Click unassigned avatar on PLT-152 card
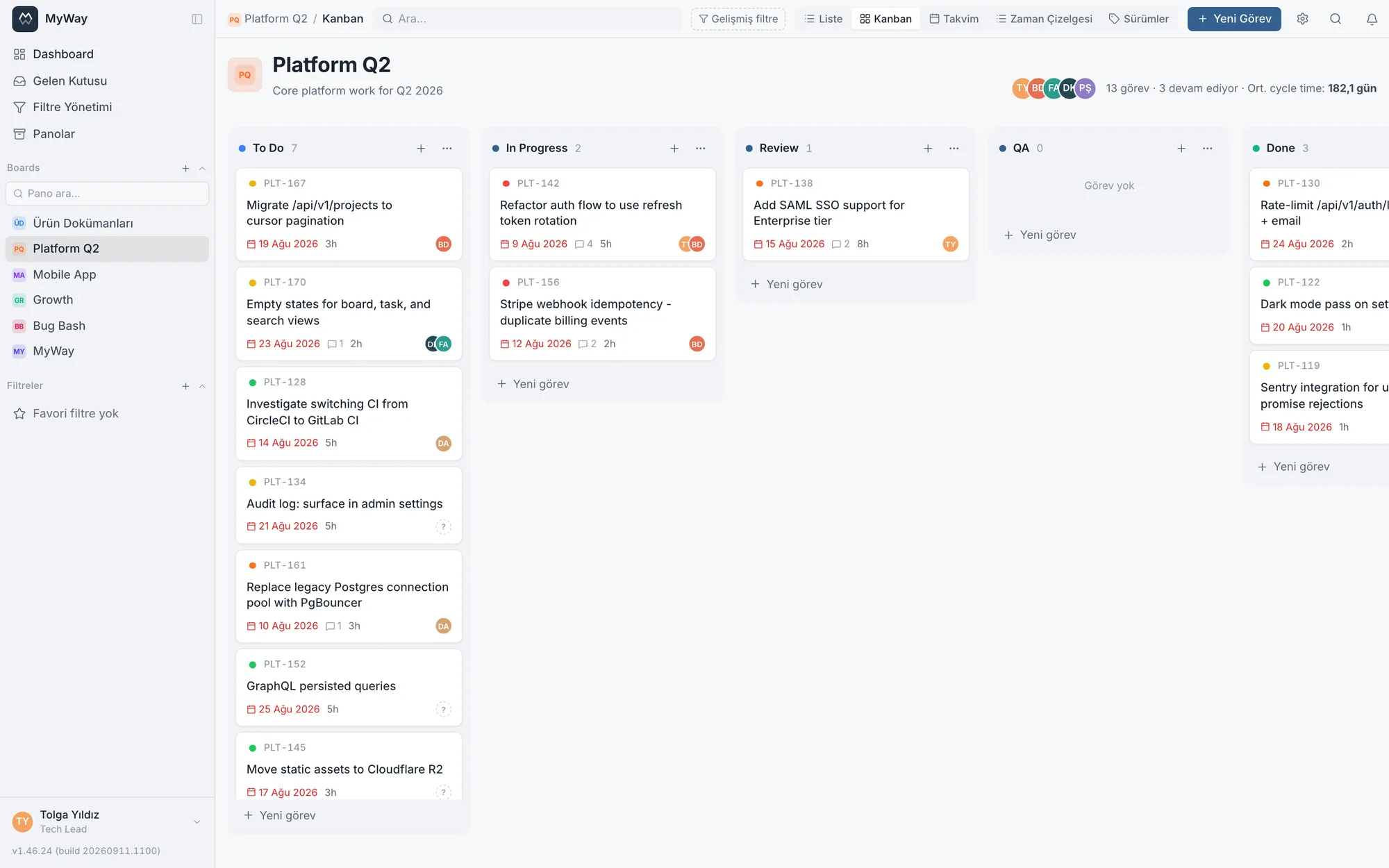Viewport: 1389px width, 868px height. click(x=443, y=709)
